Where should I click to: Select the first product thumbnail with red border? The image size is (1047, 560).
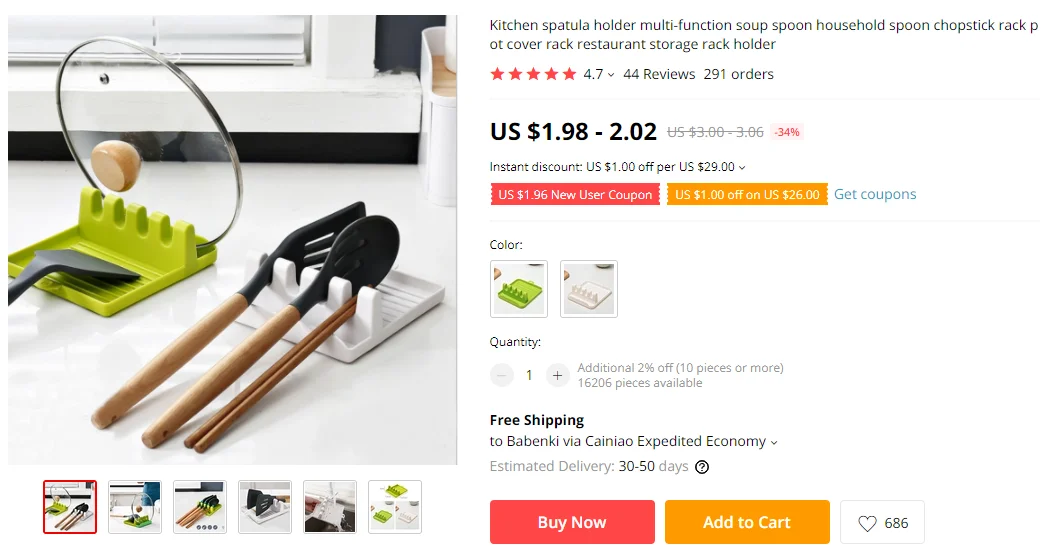70,507
